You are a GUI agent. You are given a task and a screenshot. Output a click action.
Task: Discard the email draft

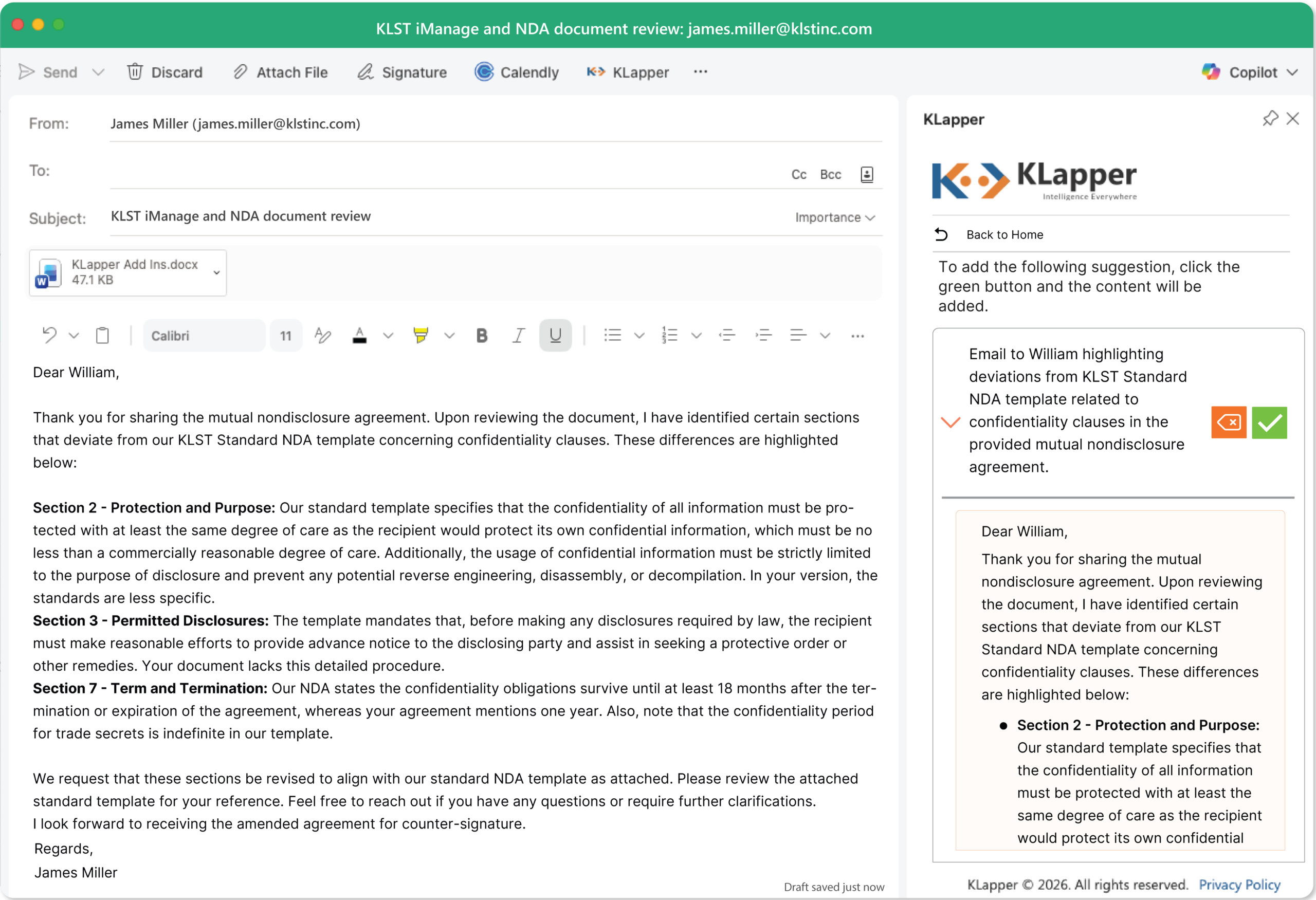pyautogui.click(x=165, y=72)
